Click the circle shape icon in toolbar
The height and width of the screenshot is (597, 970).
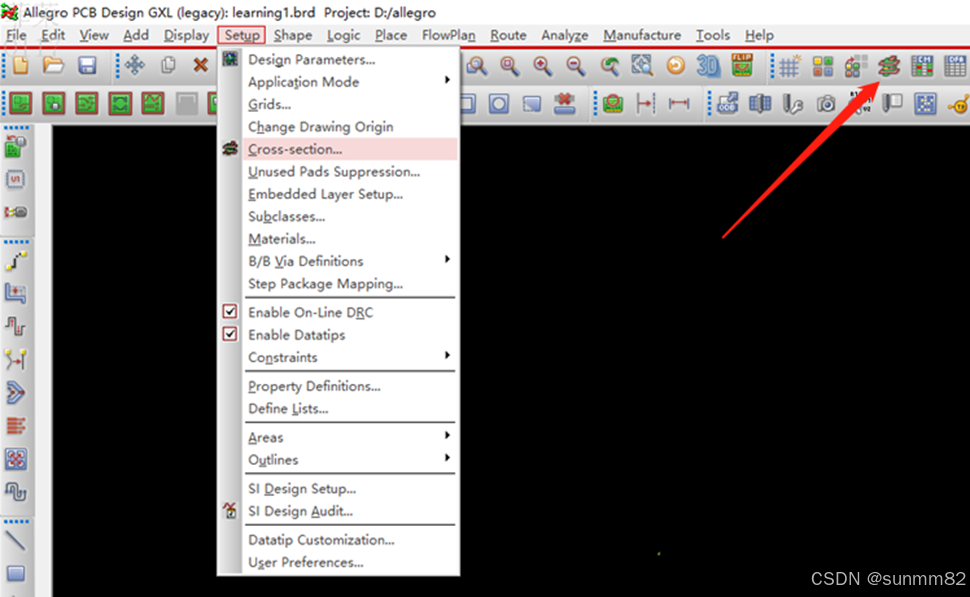[x=499, y=104]
